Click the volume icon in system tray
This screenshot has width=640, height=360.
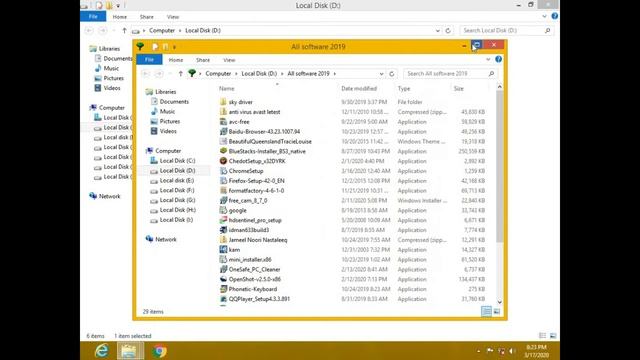tap(512, 351)
